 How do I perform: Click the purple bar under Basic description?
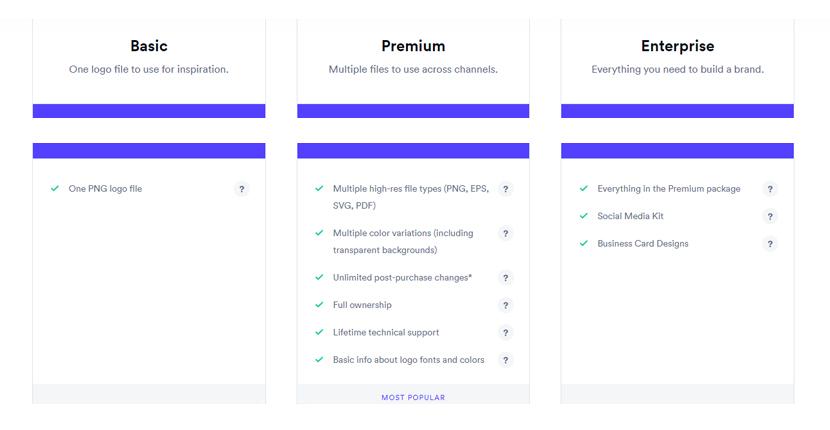coord(149,111)
